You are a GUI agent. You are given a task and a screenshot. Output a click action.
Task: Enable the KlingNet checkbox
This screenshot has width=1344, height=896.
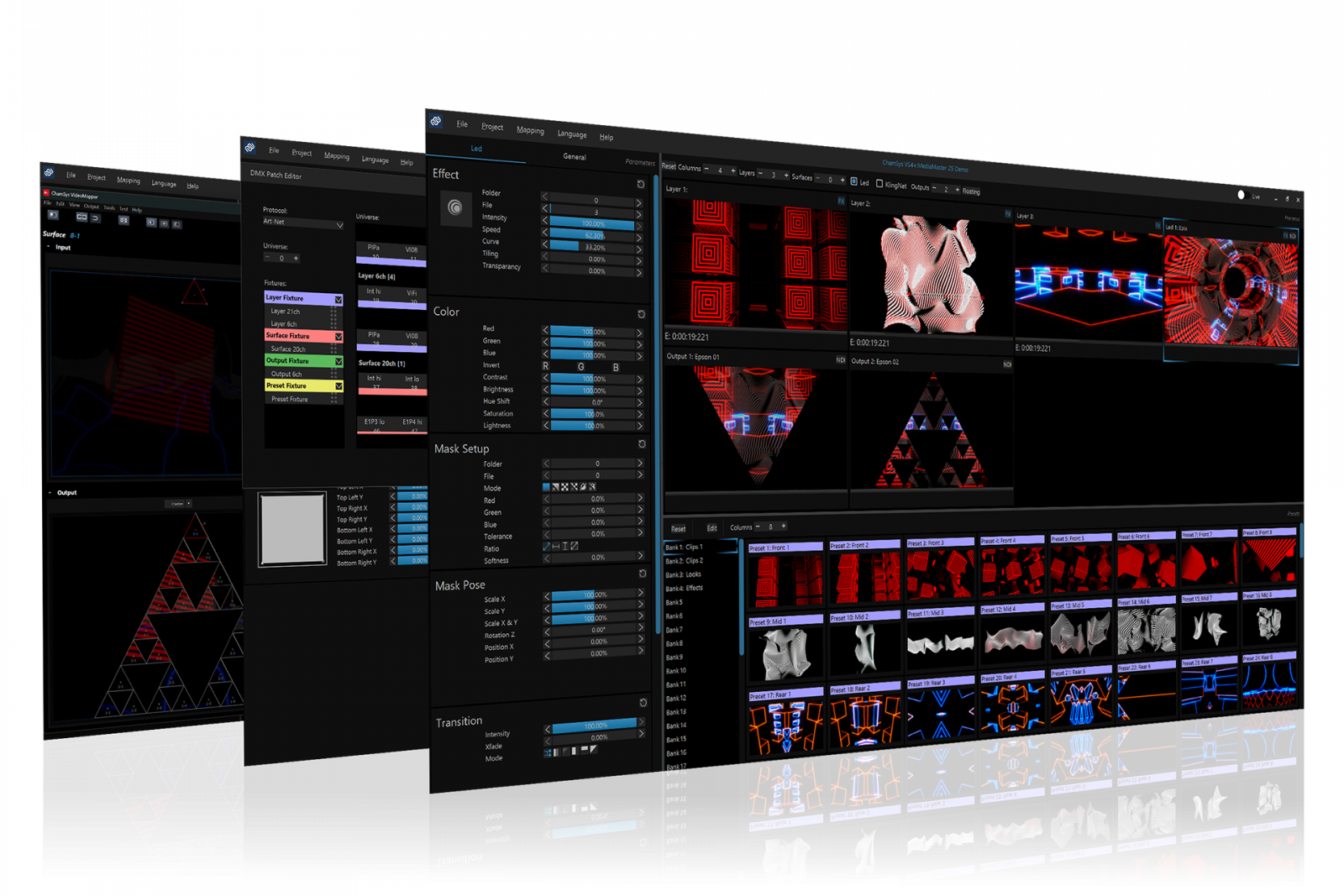pyautogui.click(x=879, y=184)
